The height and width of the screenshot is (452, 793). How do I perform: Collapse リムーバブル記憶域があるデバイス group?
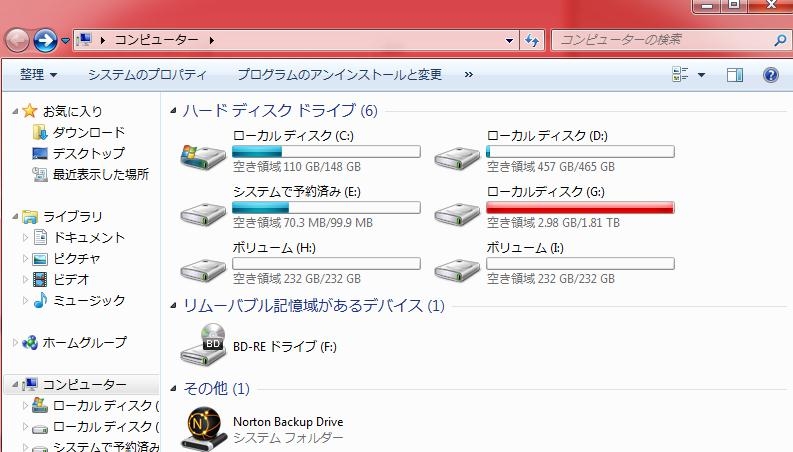[173, 305]
